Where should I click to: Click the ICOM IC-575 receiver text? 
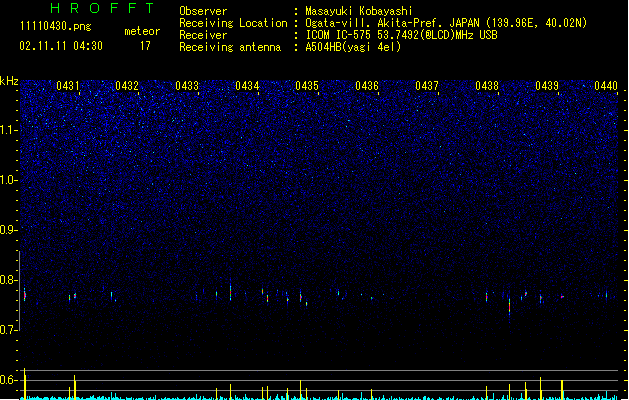click(x=401, y=35)
